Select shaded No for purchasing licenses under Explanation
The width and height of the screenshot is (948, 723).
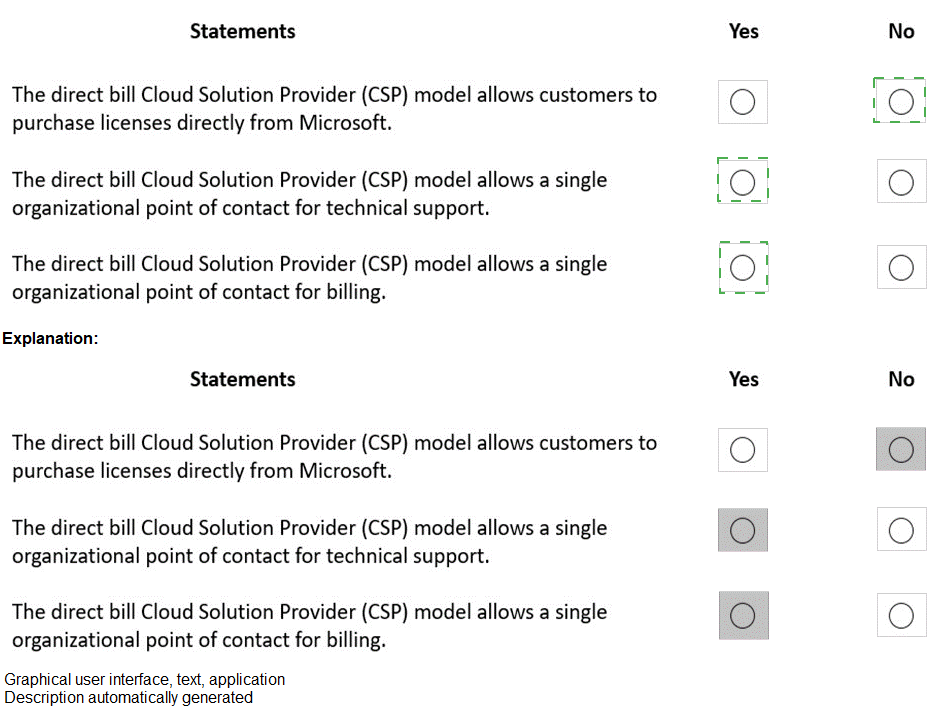pos(900,450)
